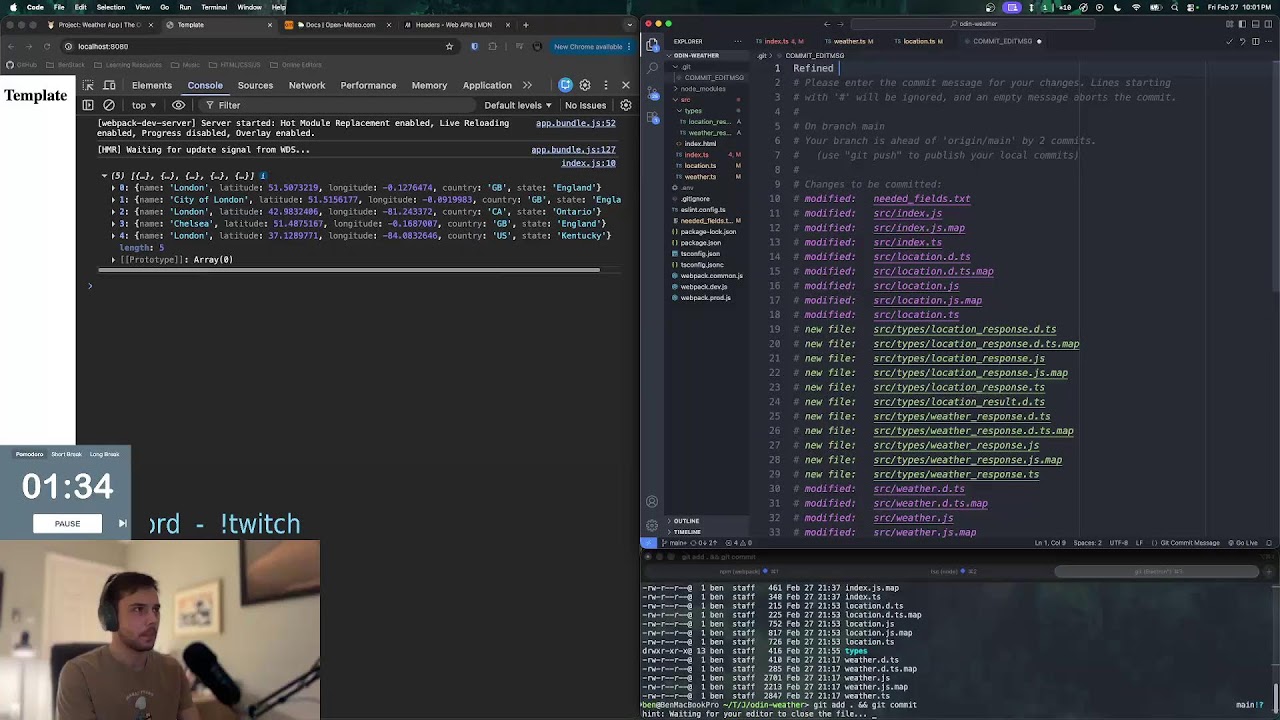The image size is (1280, 720).
Task: Click the DevTools inspect element icon
Action: click(x=88, y=85)
